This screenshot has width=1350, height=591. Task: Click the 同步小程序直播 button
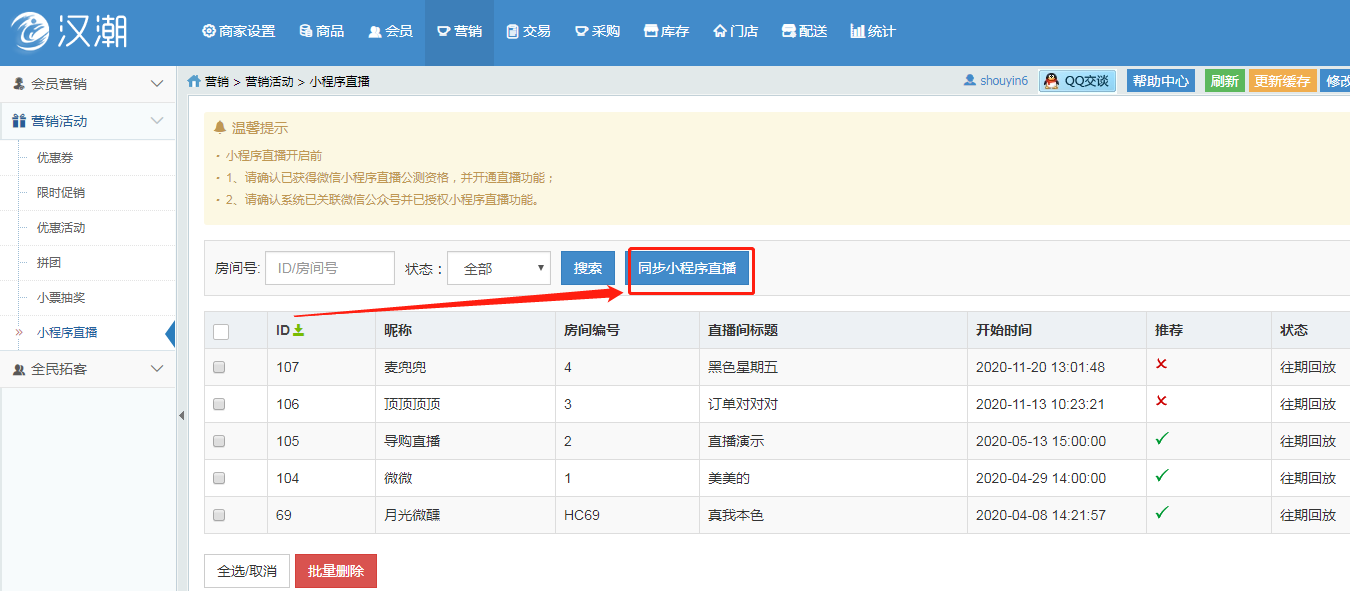point(687,268)
